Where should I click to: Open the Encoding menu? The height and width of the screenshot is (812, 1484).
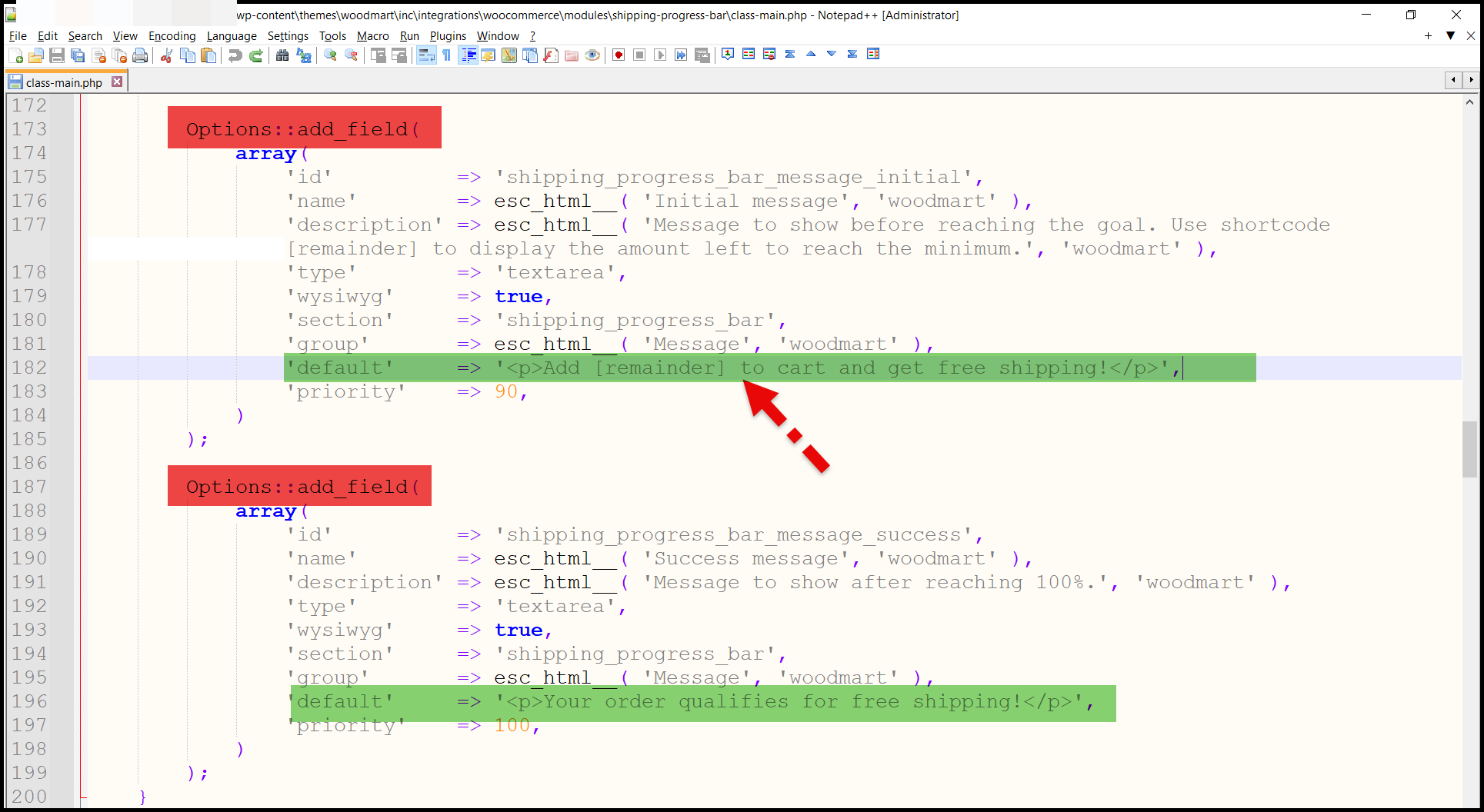pyautogui.click(x=172, y=36)
